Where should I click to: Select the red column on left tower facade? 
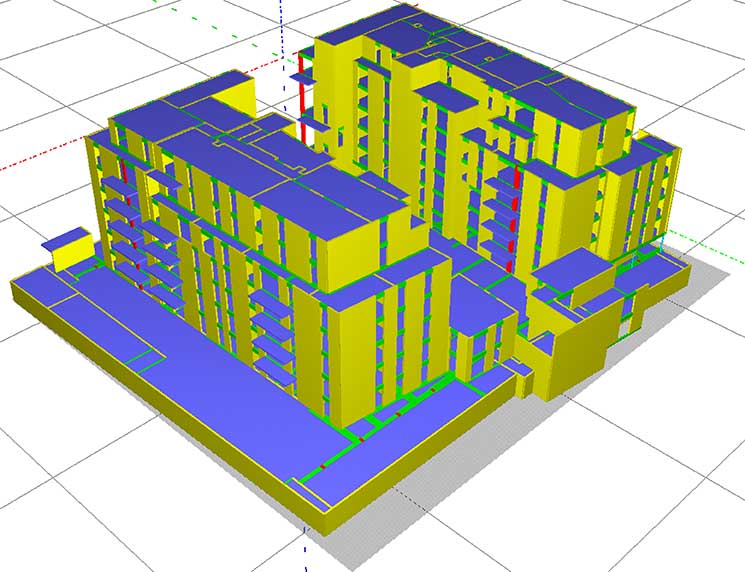124,170
